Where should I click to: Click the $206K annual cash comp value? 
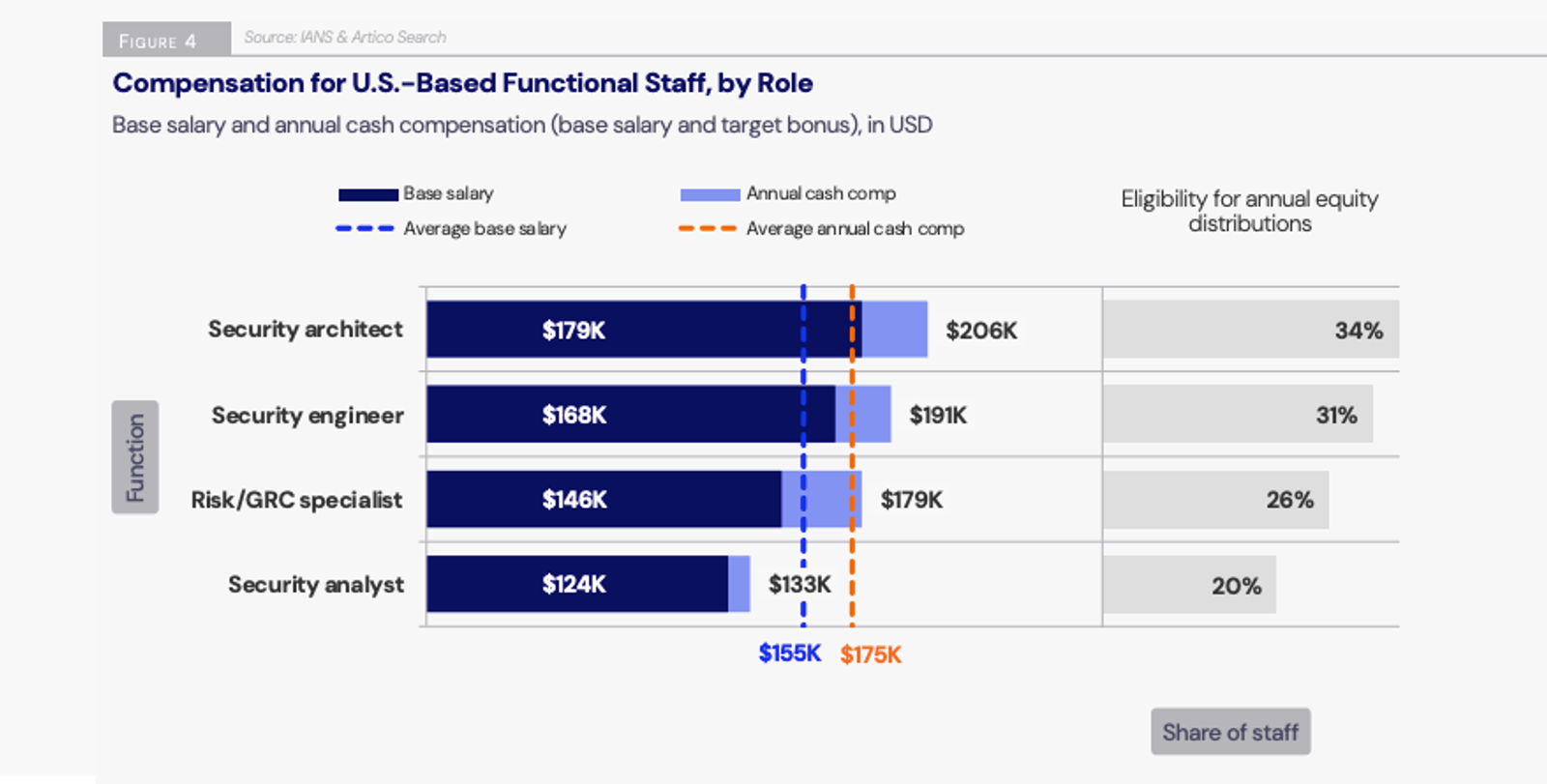(981, 331)
